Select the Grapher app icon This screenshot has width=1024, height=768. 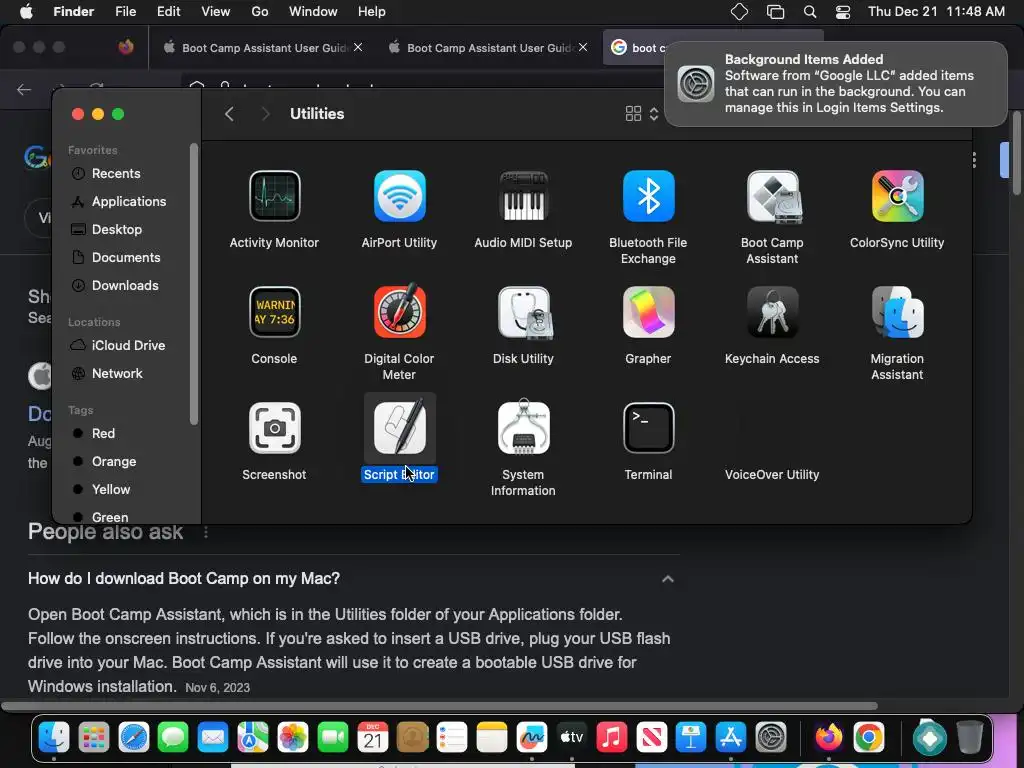pyautogui.click(x=648, y=312)
